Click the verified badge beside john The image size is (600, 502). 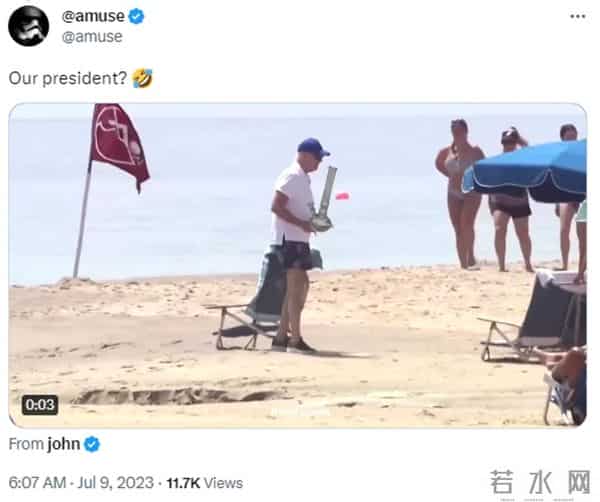pos(92,444)
